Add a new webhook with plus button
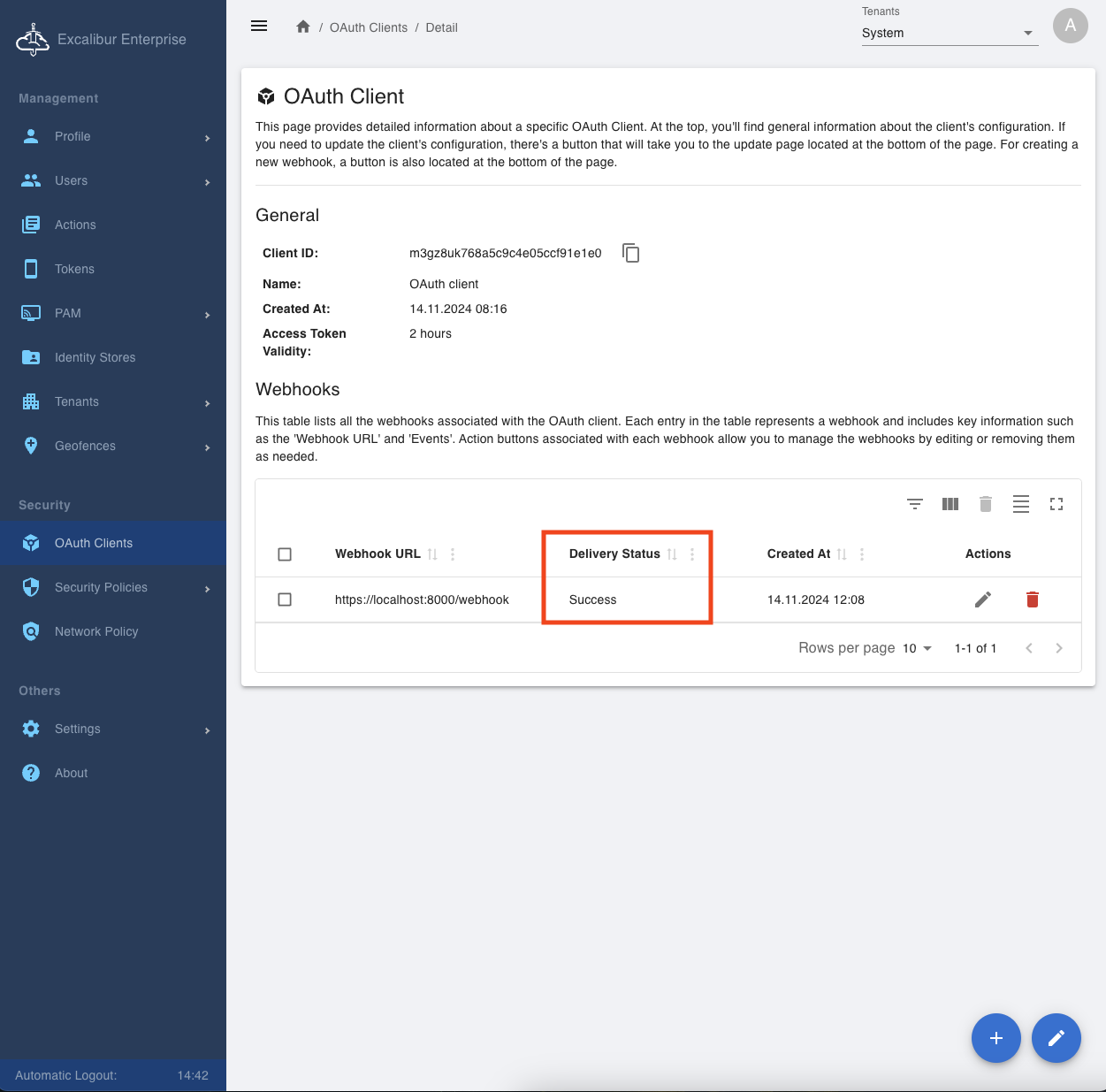This screenshot has width=1106, height=1092. tap(995, 1038)
